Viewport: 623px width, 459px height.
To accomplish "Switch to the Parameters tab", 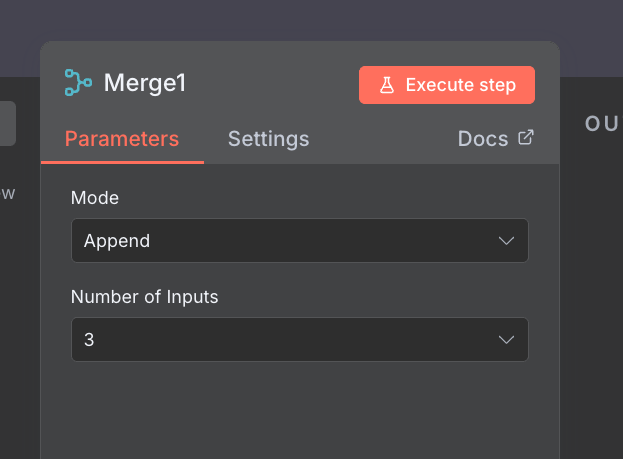I will click(x=122, y=139).
